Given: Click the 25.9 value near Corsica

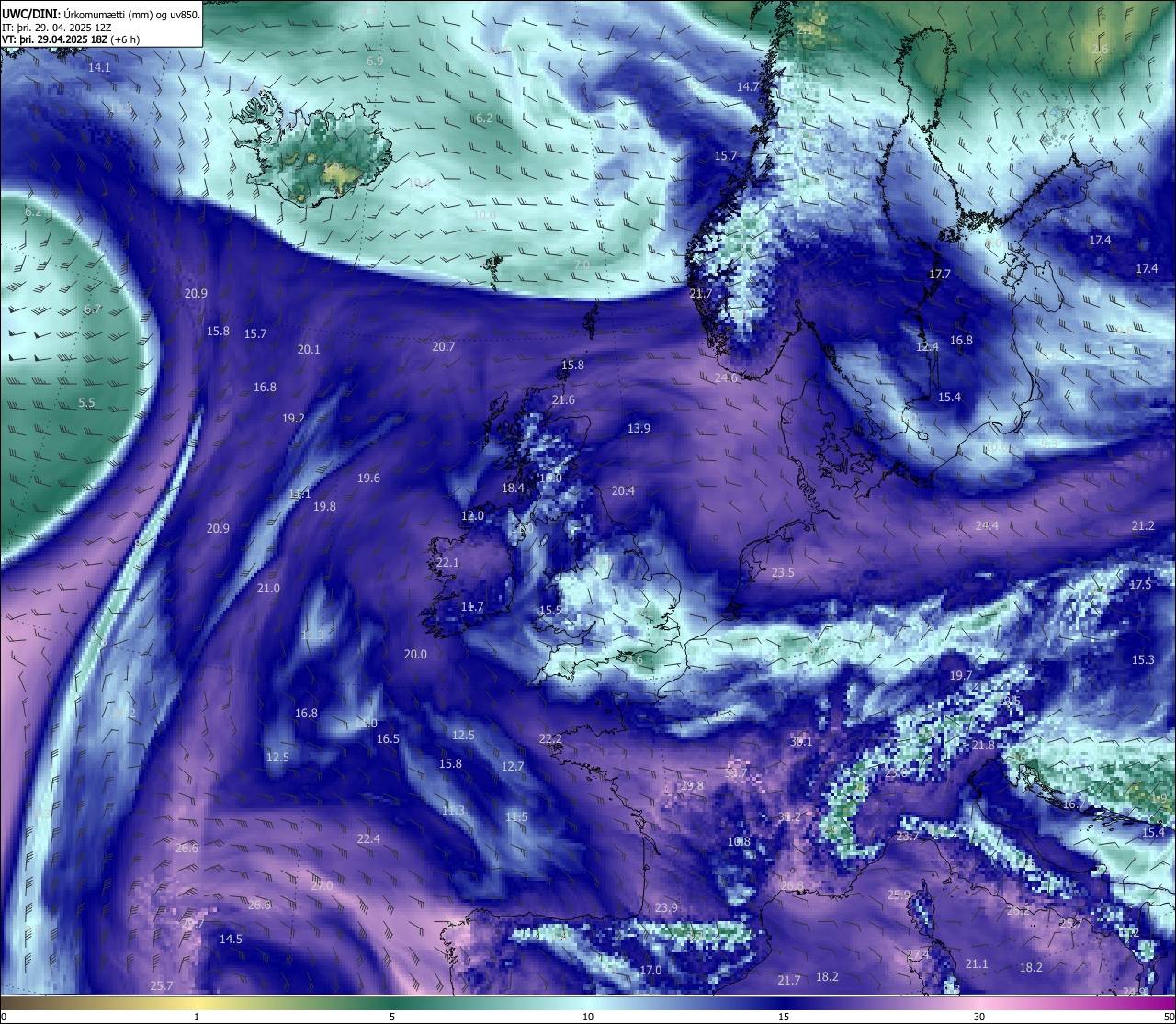Looking at the screenshot, I should point(899,895).
